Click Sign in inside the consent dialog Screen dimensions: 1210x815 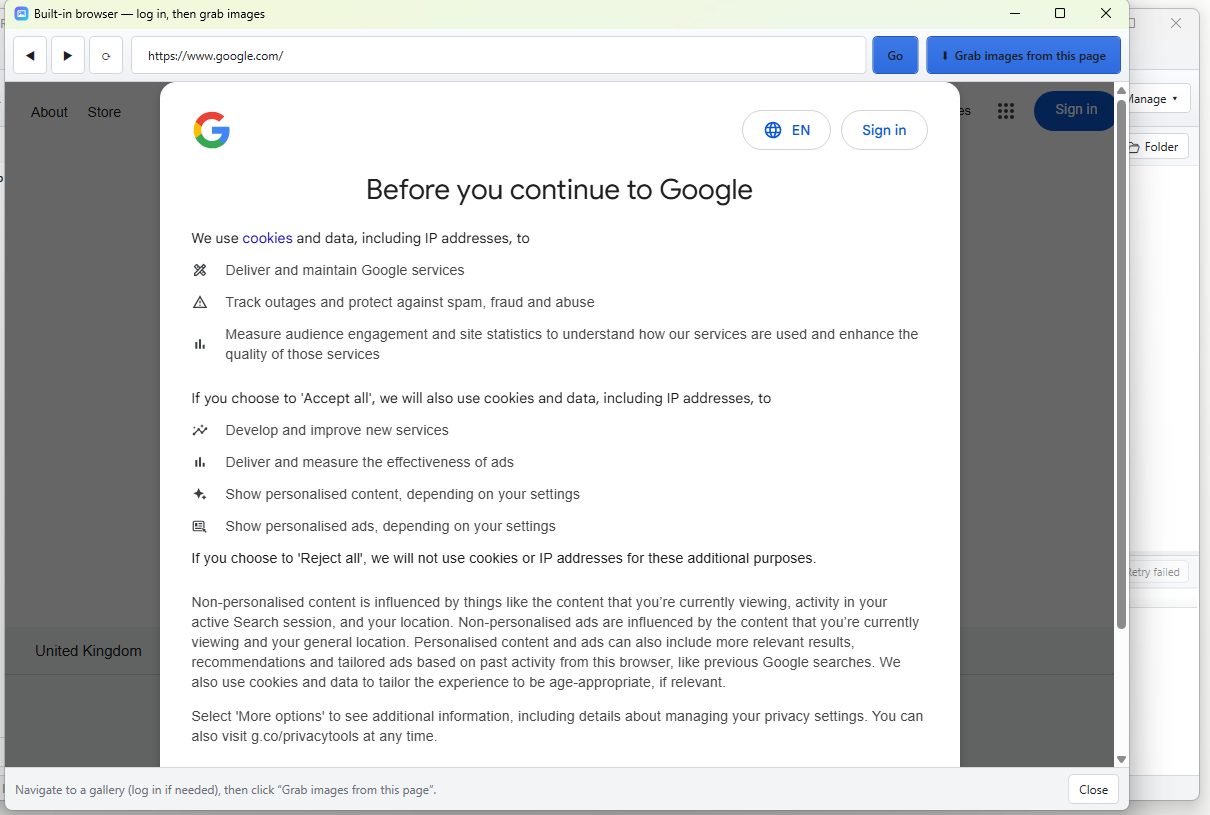(x=884, y=130)
